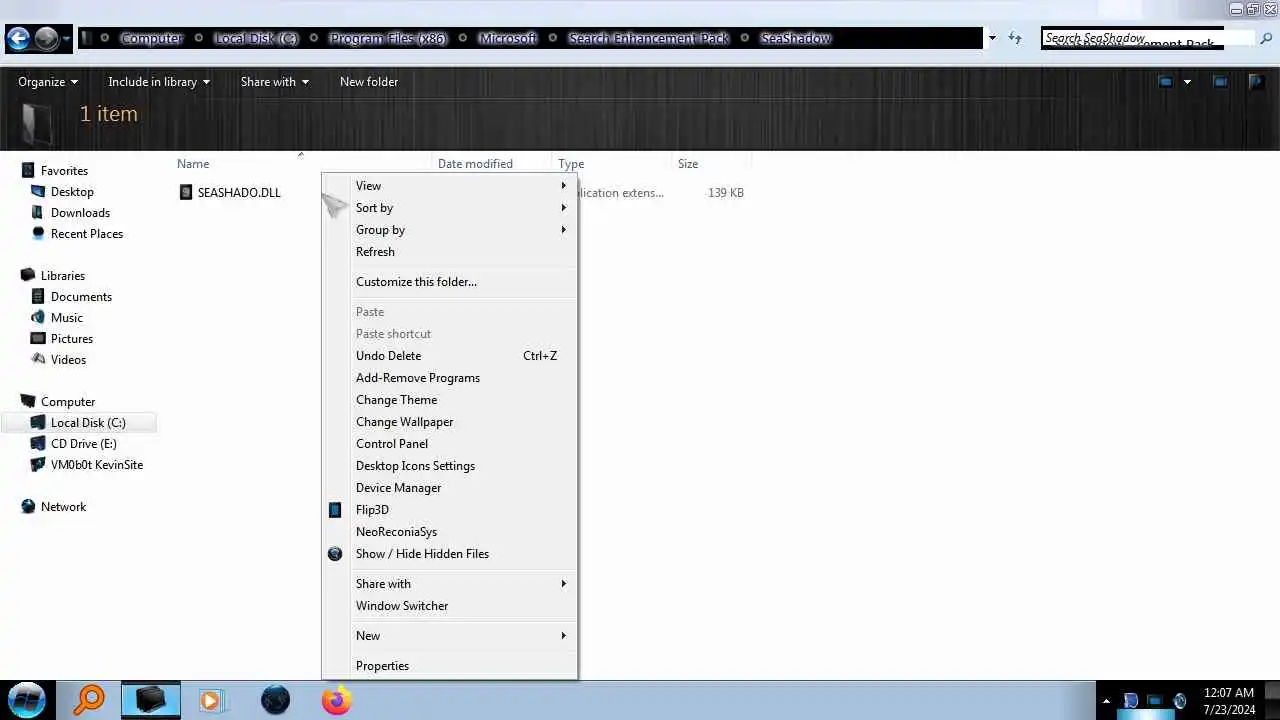Open the address bar history dropdown arrow
1280x720 pixels.
pos(992,38)
